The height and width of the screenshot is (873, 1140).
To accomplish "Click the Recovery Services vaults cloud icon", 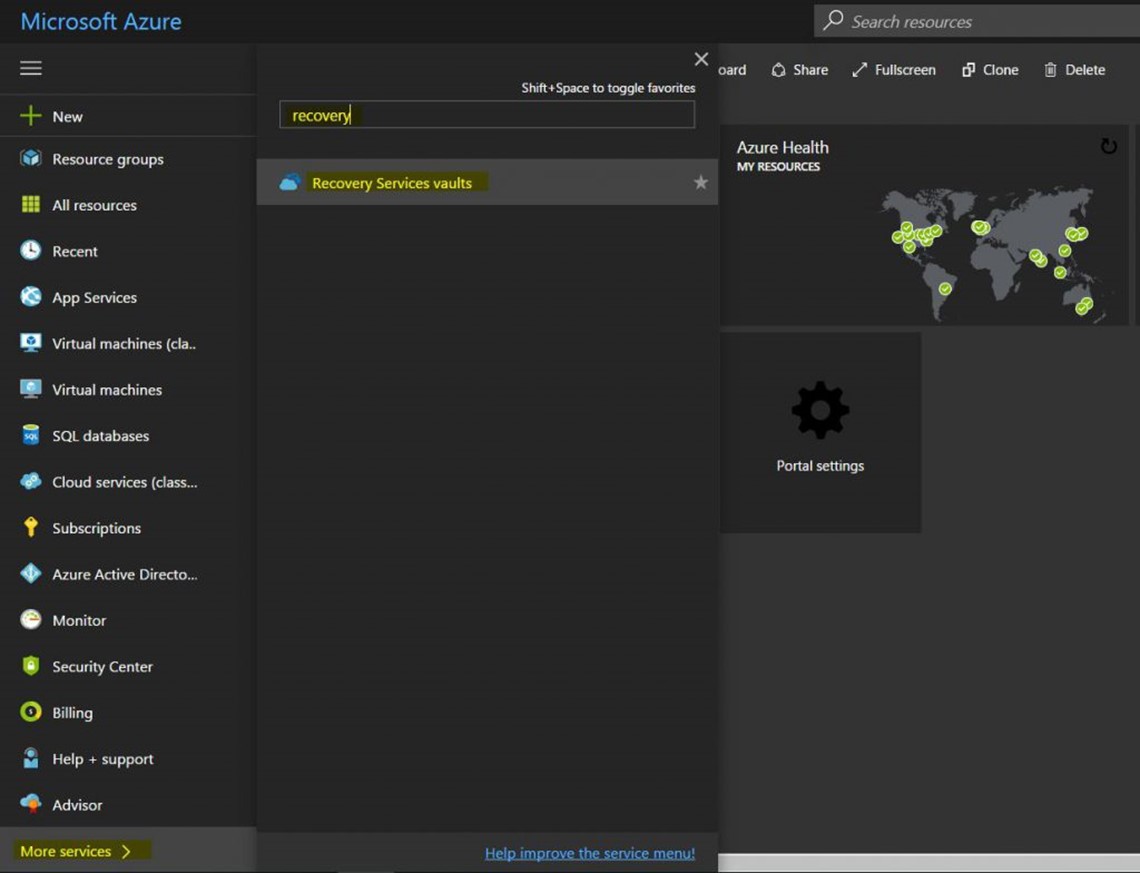I will click(290, 182).
